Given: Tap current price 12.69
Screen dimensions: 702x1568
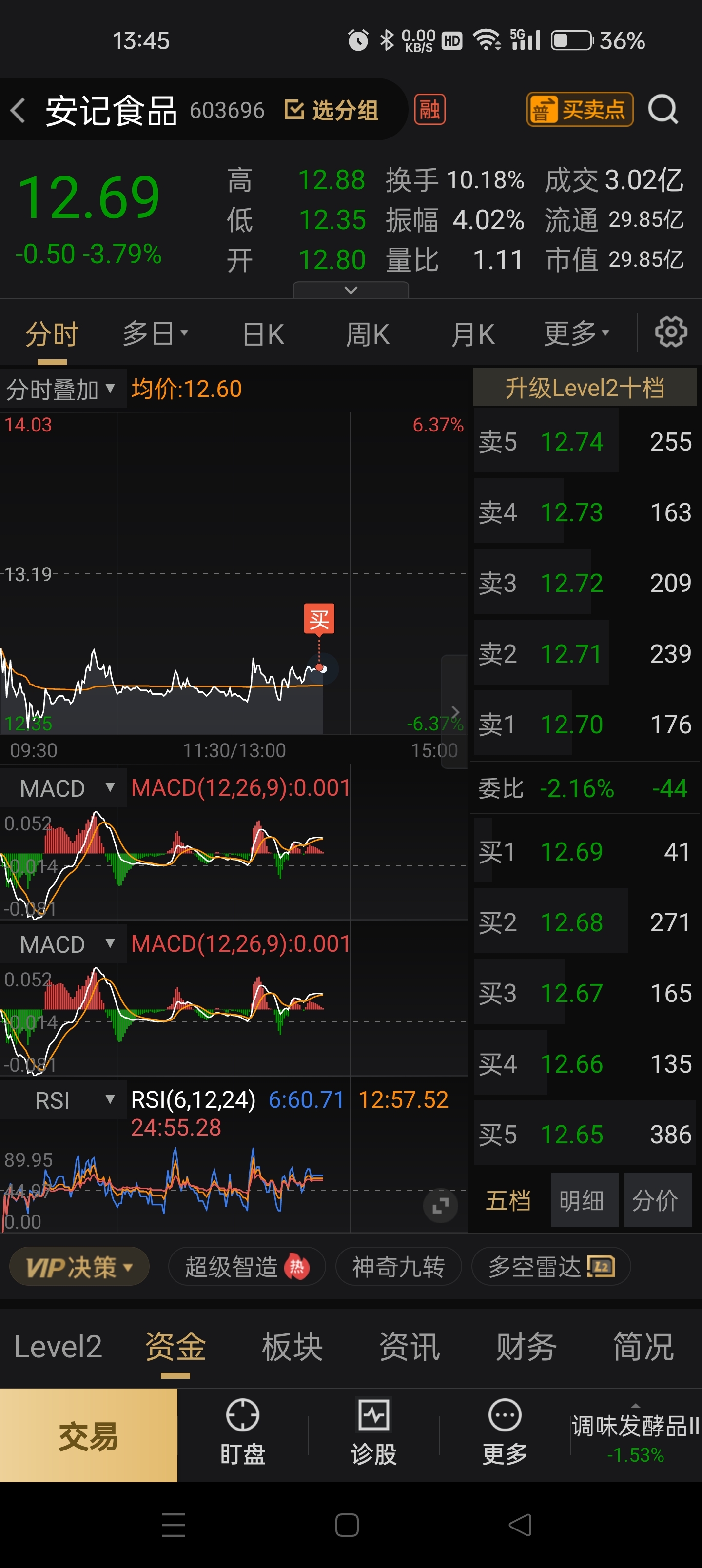Looking at the screenshot, I should 89,197.
